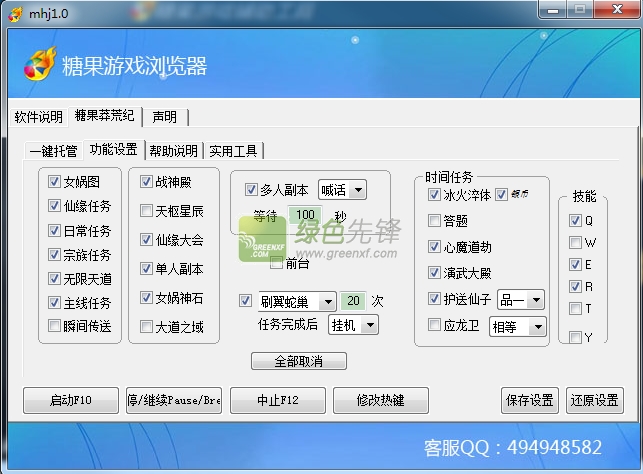This screenshot has height=474, width=643.
Task: Click the 糖果游戏浏览器 header title
Action: click(x=135, y=66)
